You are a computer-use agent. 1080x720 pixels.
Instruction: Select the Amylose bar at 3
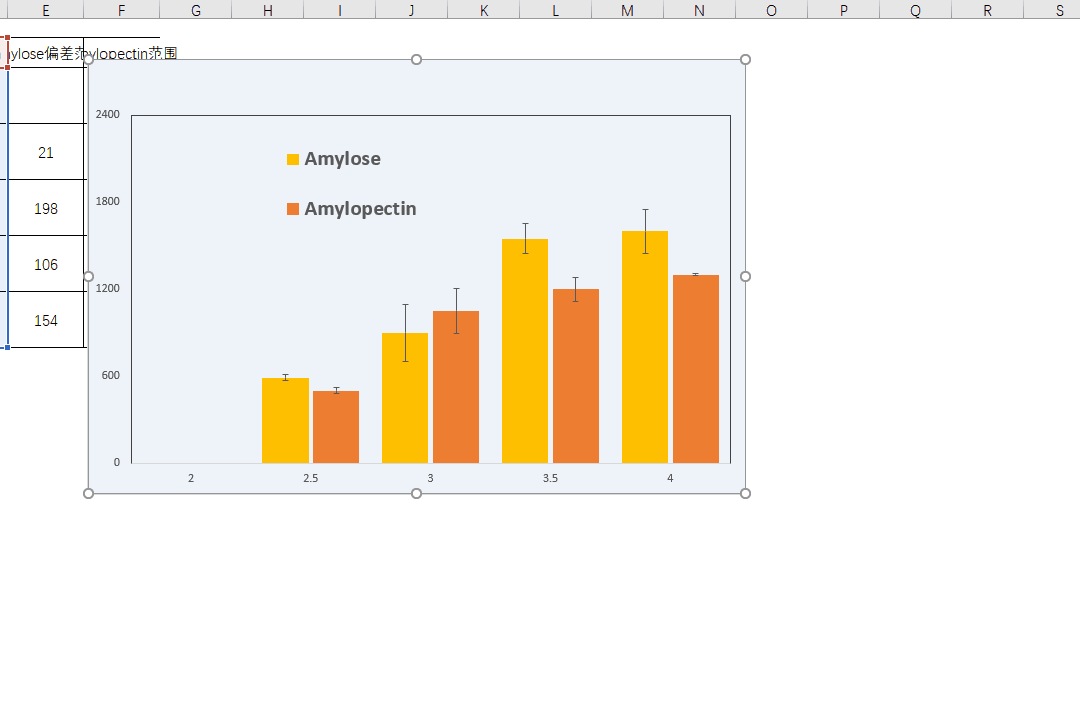click(405, 398)
